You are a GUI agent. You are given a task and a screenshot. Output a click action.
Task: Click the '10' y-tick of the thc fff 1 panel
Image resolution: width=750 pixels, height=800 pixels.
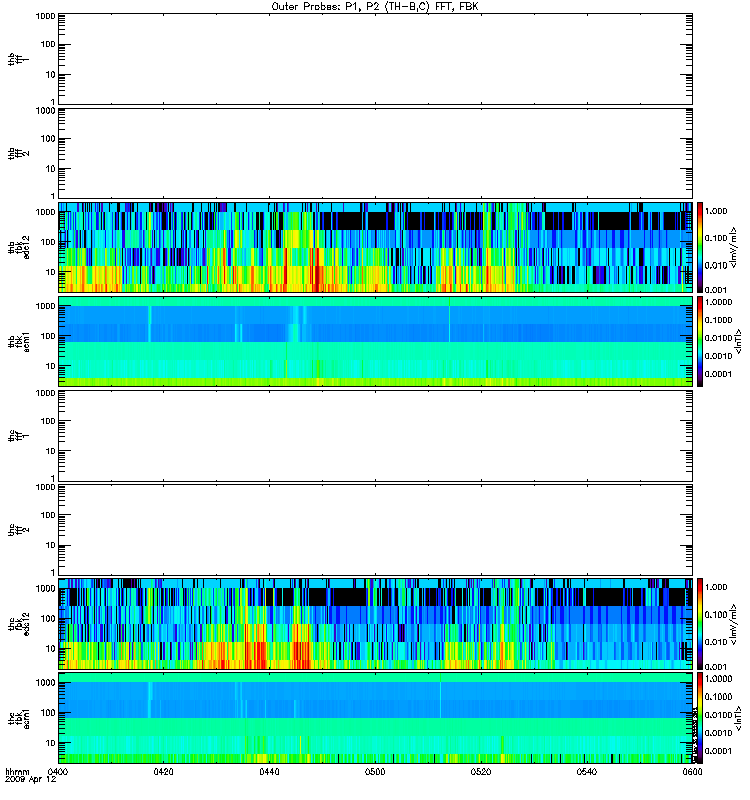click(x=51, y=452)
